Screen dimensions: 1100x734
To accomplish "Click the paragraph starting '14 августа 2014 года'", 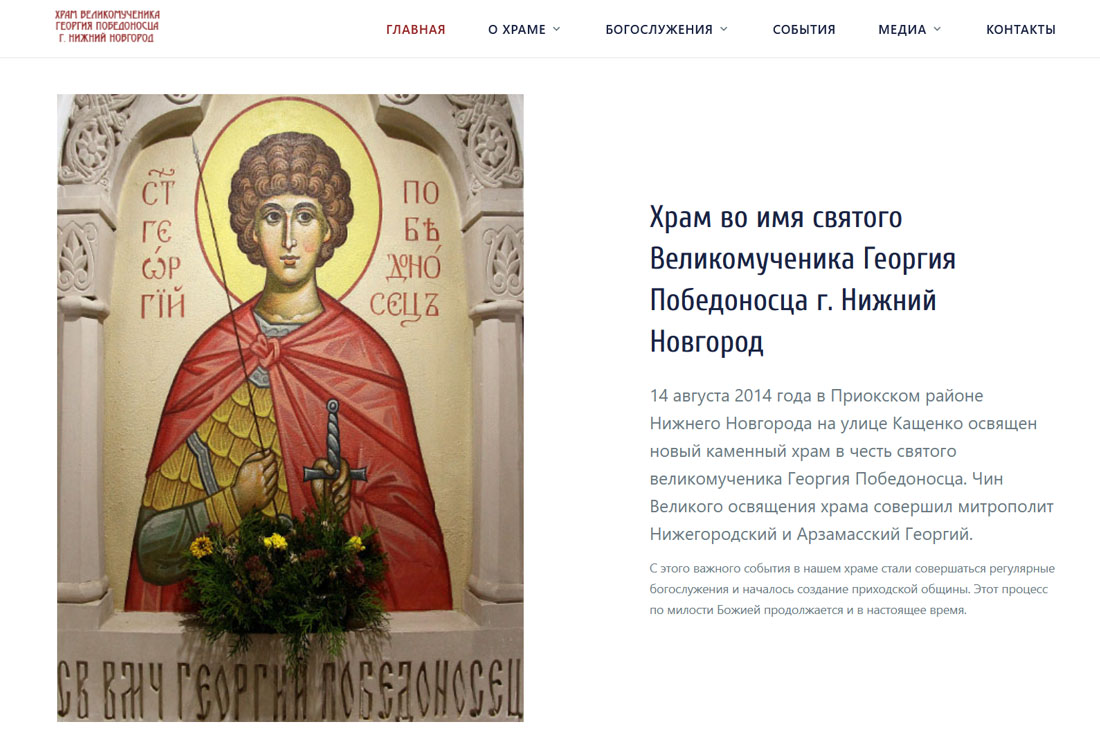I will (852, 465).
